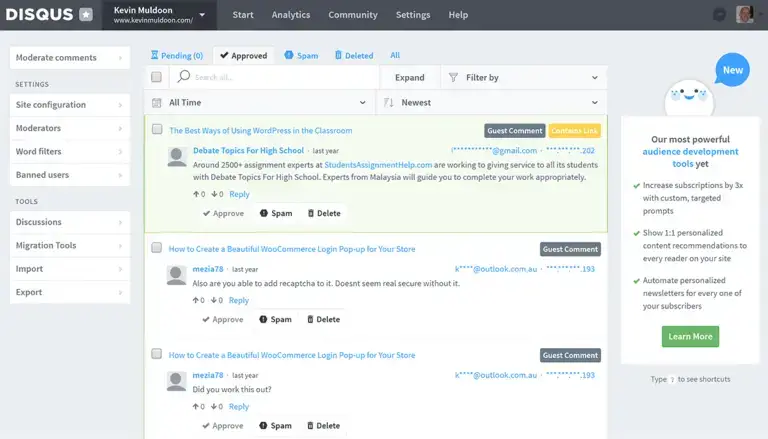Downvote the 'Did you work this out?' comment
Screen dimensions: 768x439
(216, 407)
